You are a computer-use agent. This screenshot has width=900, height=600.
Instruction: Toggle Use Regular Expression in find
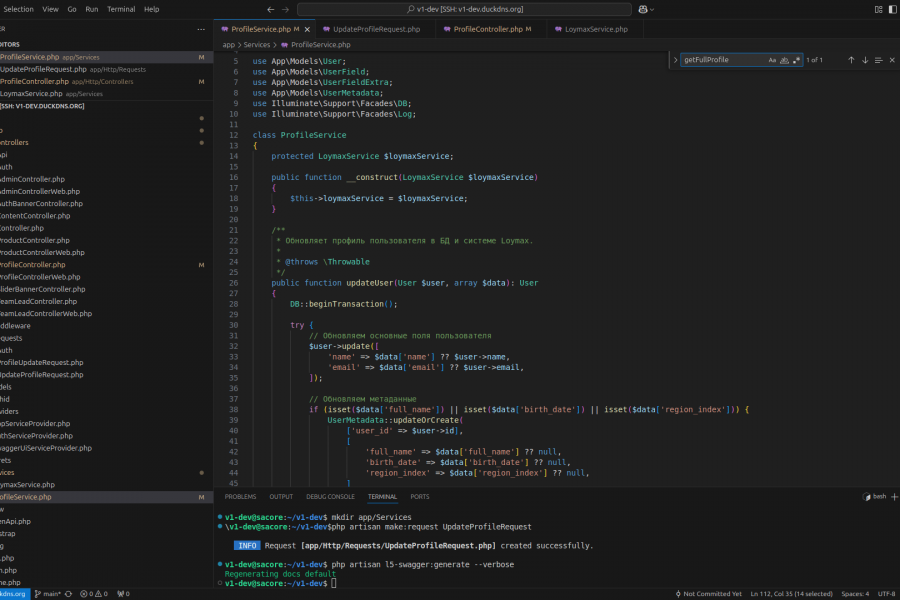(796, 60)
